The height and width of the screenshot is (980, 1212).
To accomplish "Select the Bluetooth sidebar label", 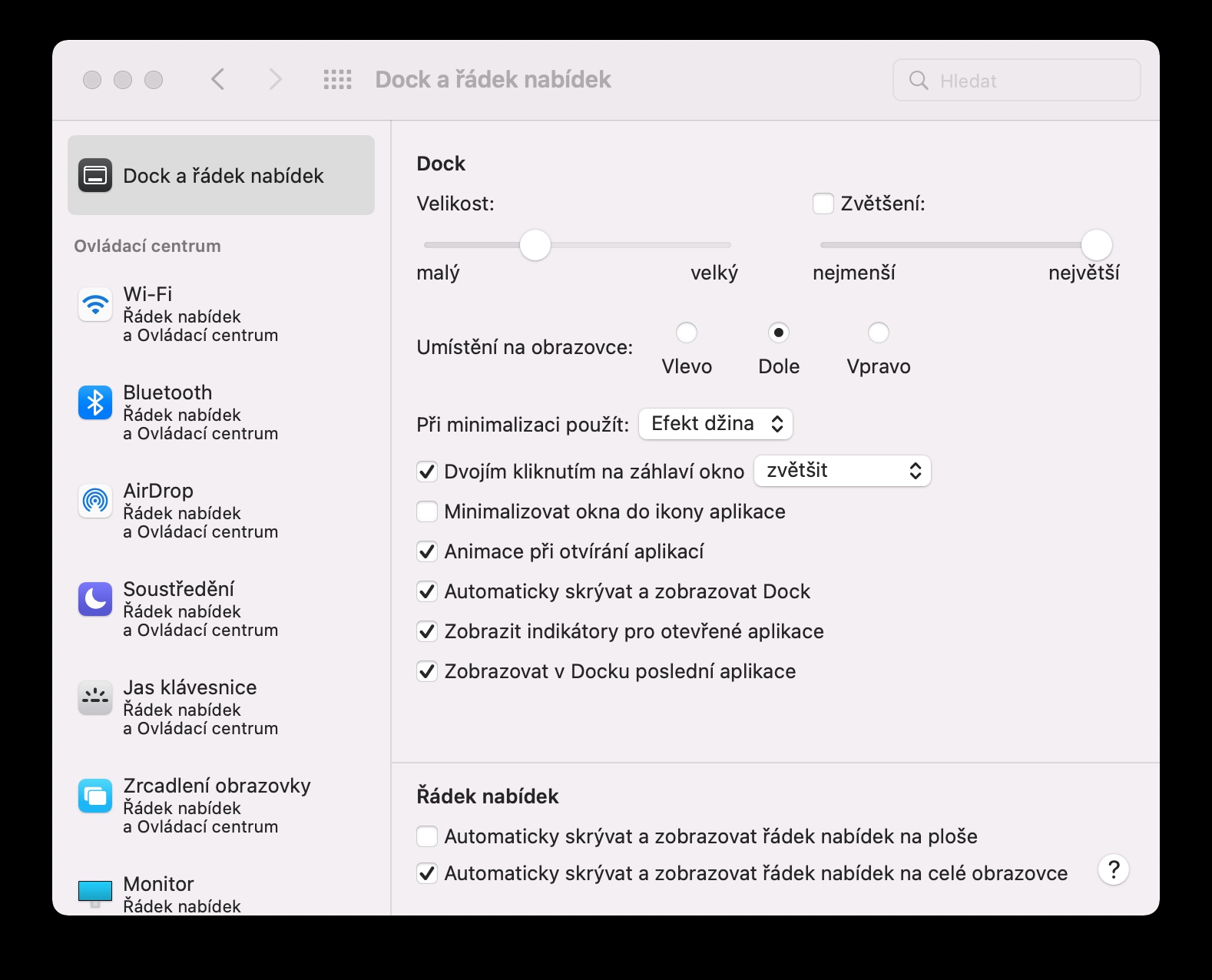I will pyautogui.click(x=167, y=392).
